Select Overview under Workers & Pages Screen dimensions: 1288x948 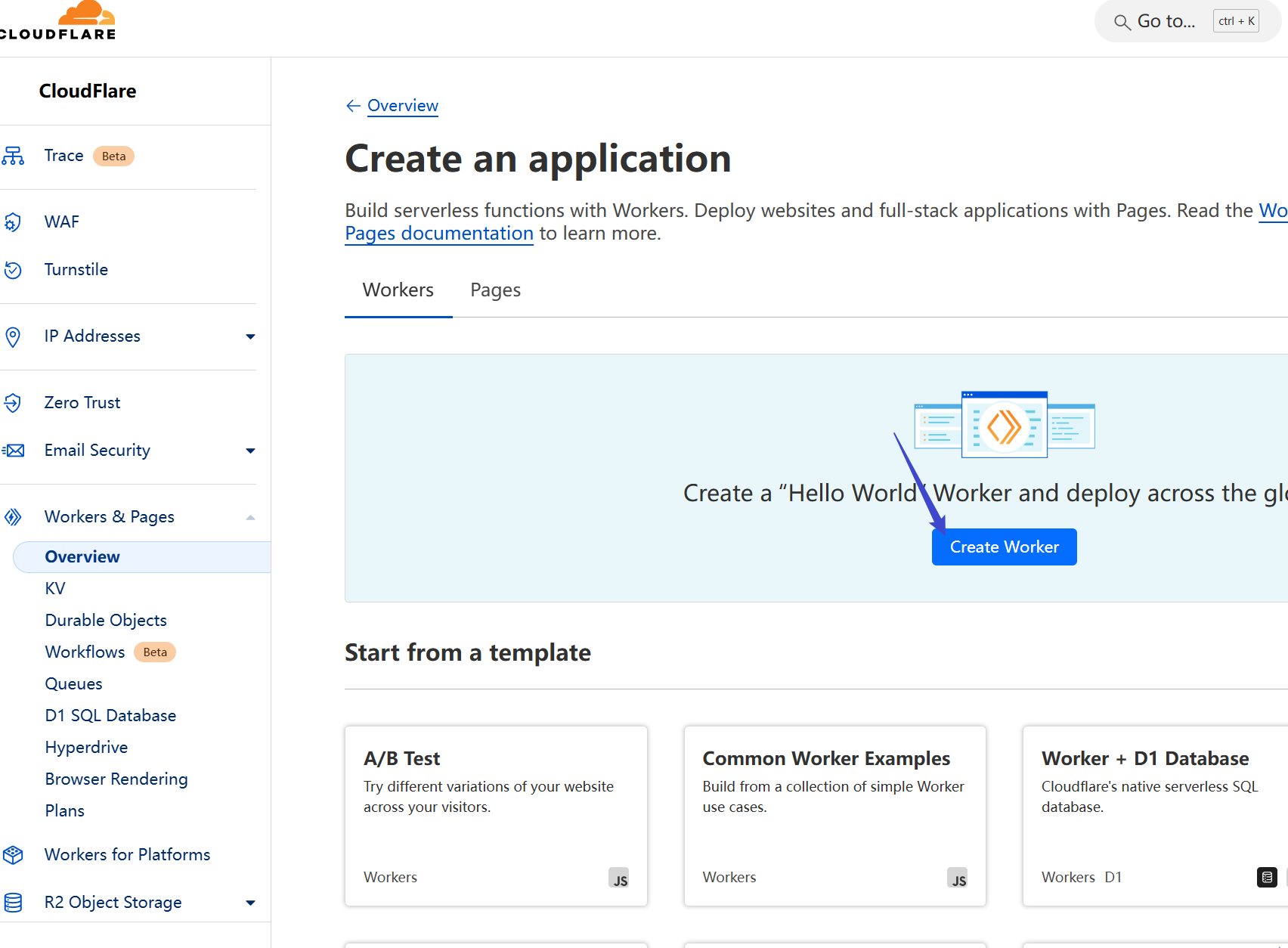pyautogui.click(x=142, y=557)
